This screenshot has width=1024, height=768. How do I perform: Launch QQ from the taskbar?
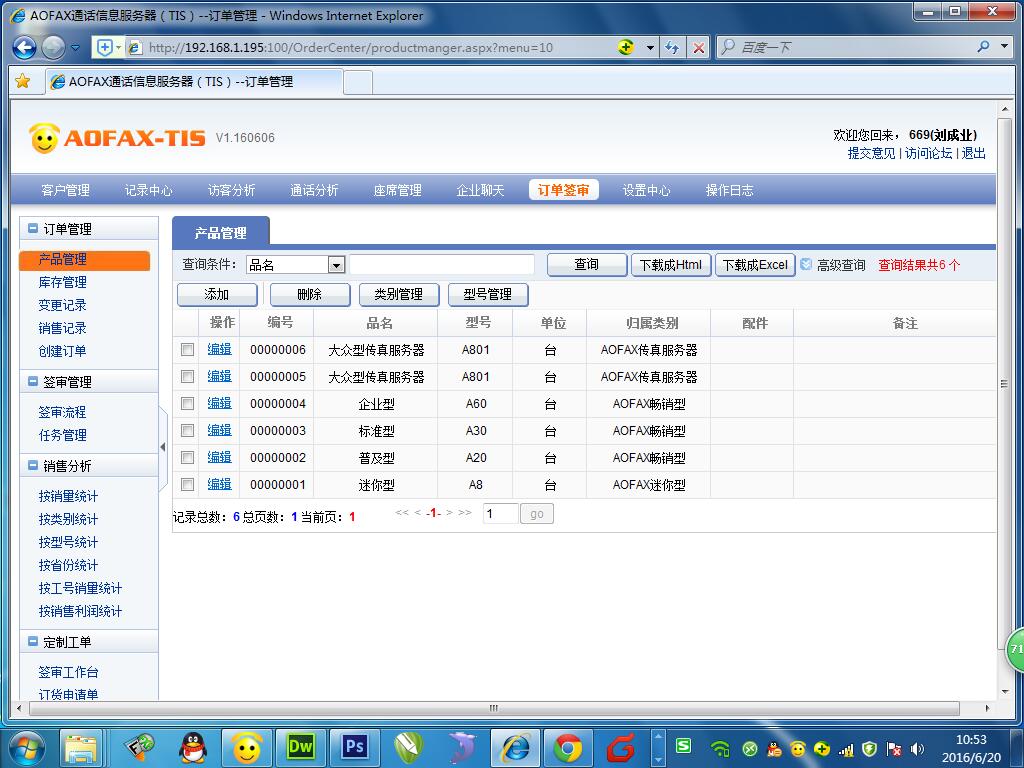coord(191,747)
